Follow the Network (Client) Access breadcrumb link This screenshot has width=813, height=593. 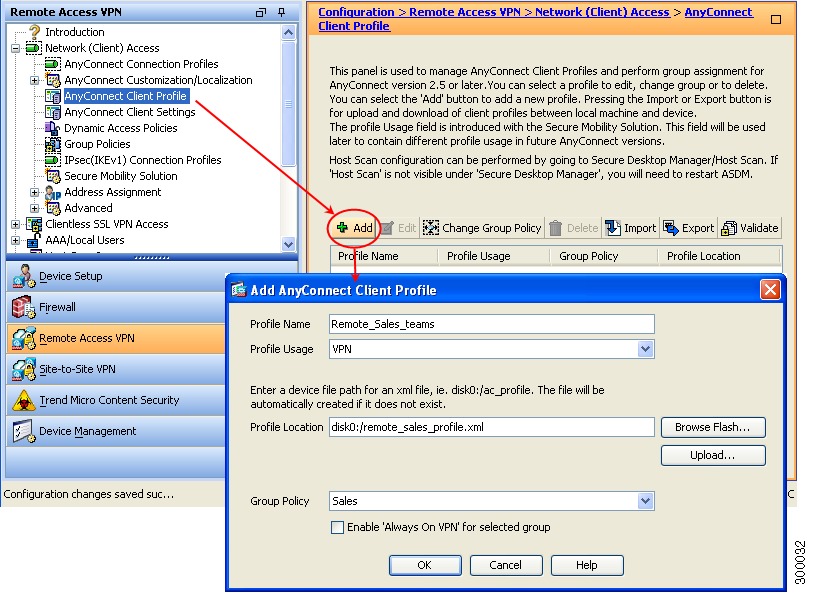click(602, 12)
